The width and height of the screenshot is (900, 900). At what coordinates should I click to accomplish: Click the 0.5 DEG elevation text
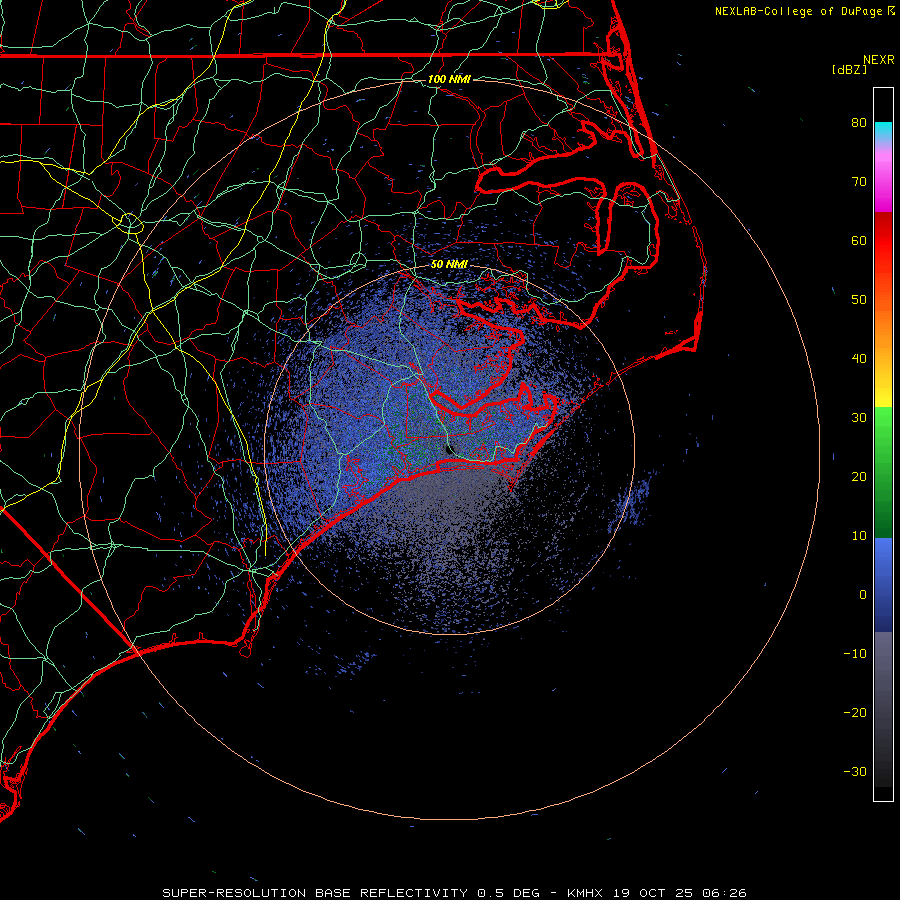tap(509, 893)
